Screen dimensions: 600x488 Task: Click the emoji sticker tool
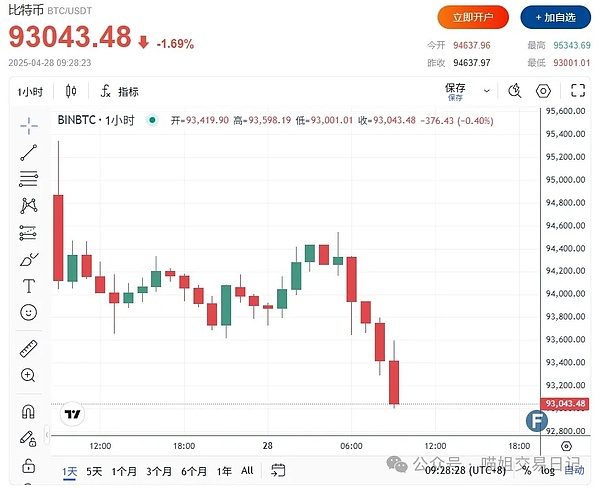[28, 312]
